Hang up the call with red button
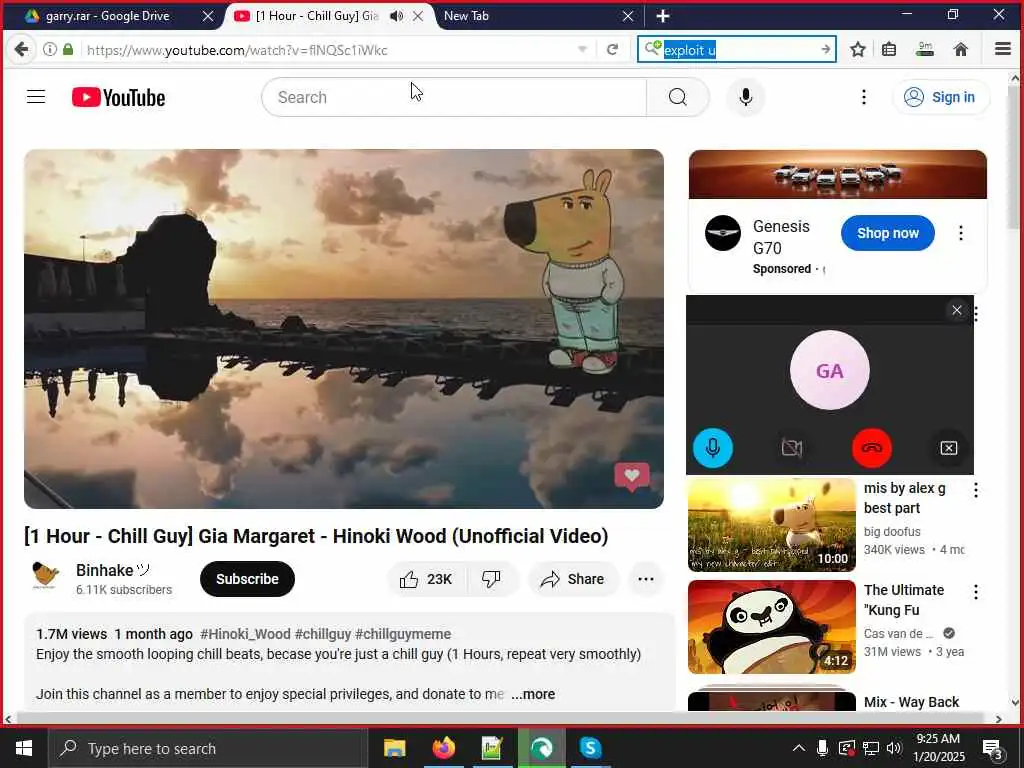This screenshot has width=1024, height=768. click(871, 448)
